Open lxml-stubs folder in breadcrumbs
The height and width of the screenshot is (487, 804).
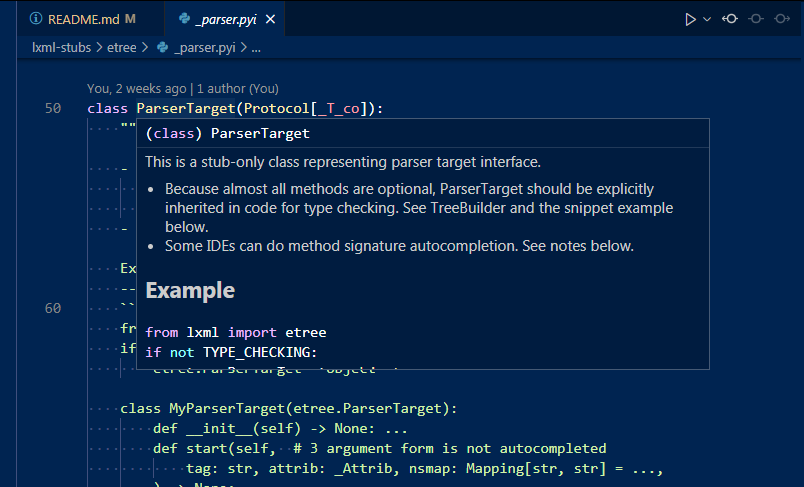pos(61,47)
